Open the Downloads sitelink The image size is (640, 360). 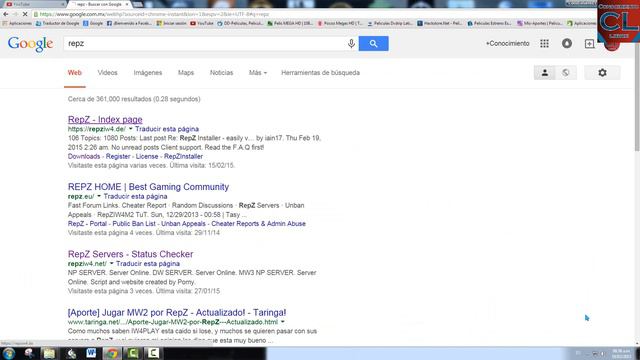[x=84, y=156]
